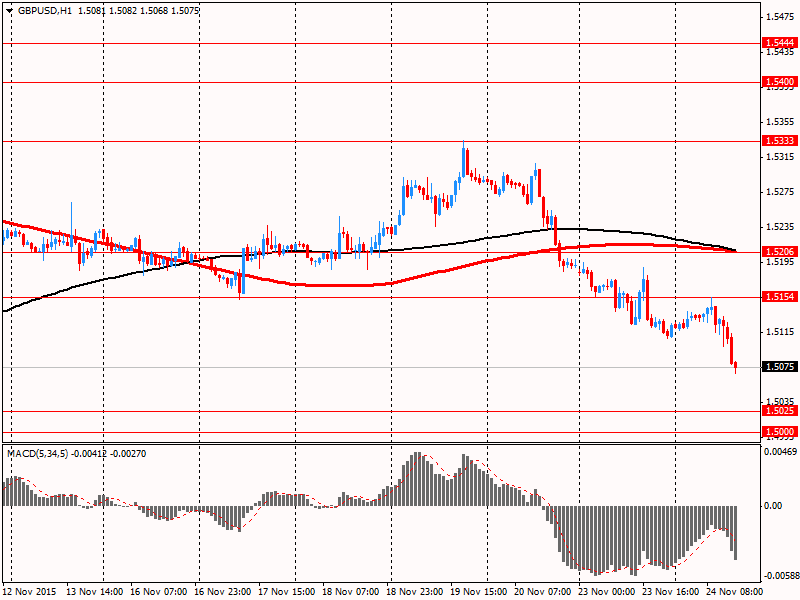The height and width of the screenshot is (600, 800).
Task: Click the 1.5000 red price level label
Action: (780, 432)
